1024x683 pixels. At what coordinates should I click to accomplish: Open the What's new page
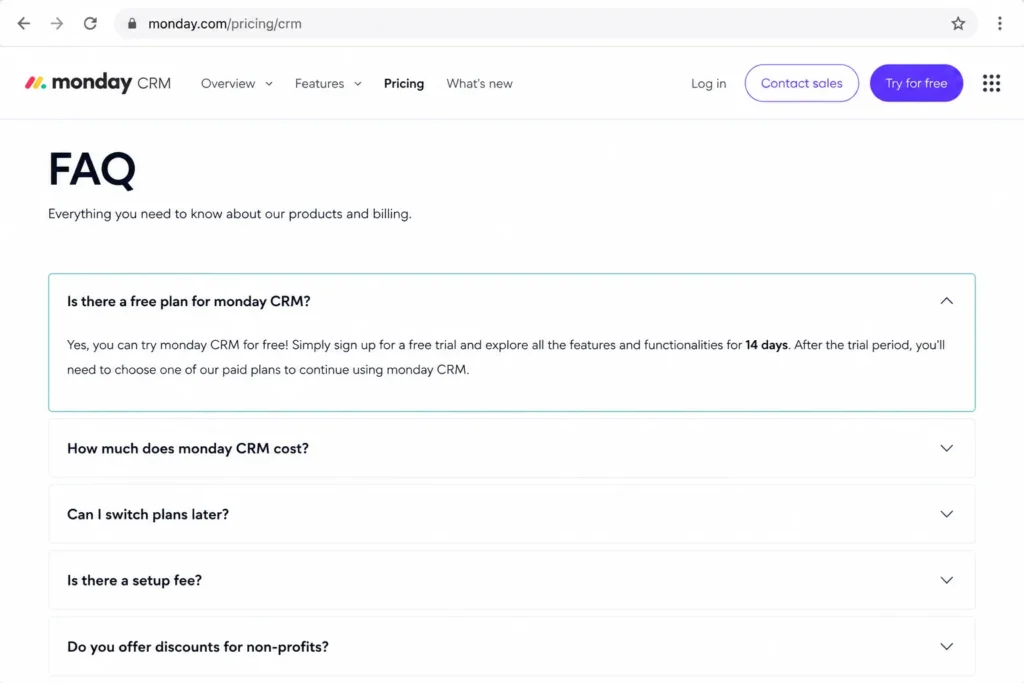479,84
